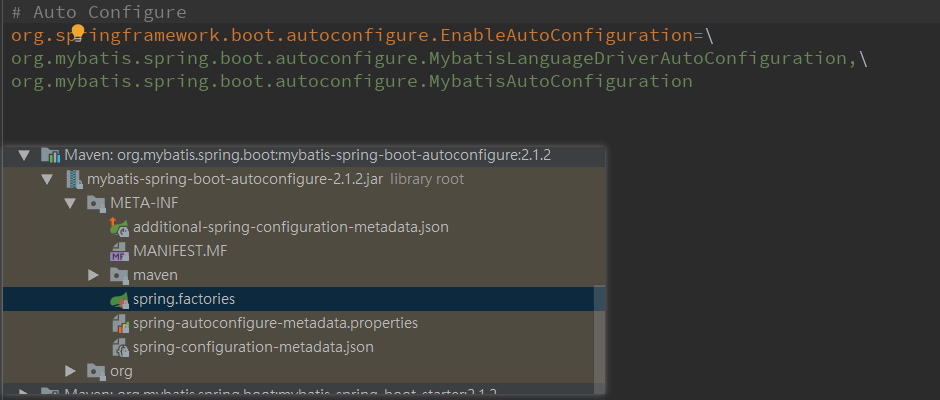Image resolution: width=940 pixels, height=400 pixels.
Task: Click the org folder icon
Action: pos(97,371)
